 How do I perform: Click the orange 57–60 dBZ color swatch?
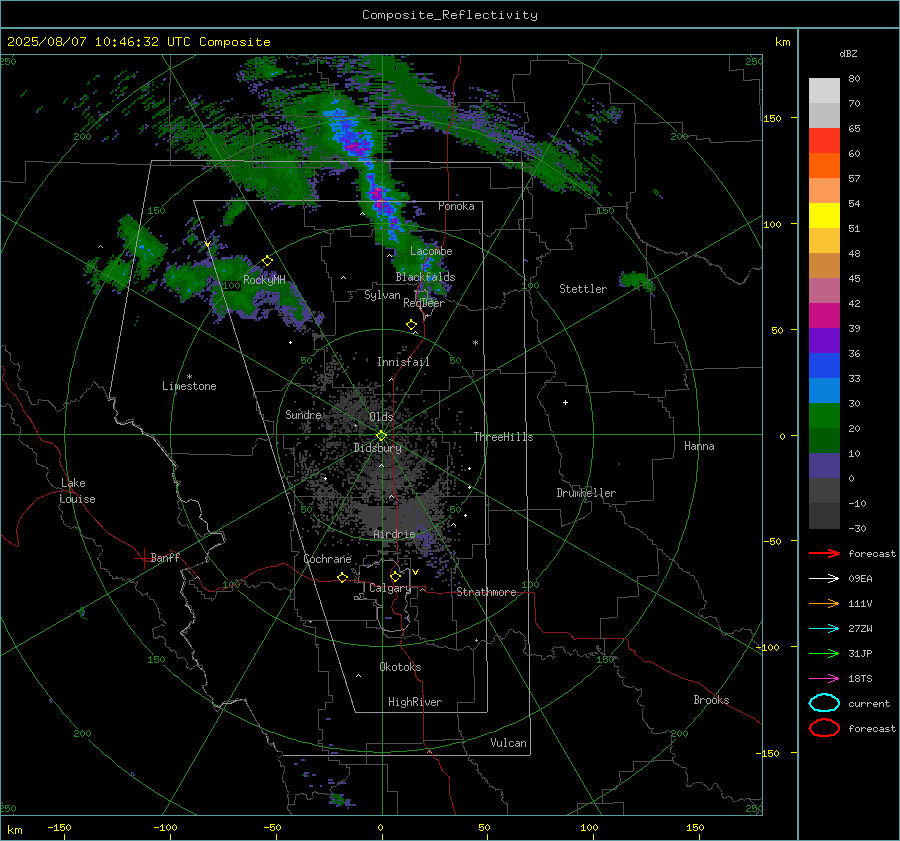pos(824,165)
